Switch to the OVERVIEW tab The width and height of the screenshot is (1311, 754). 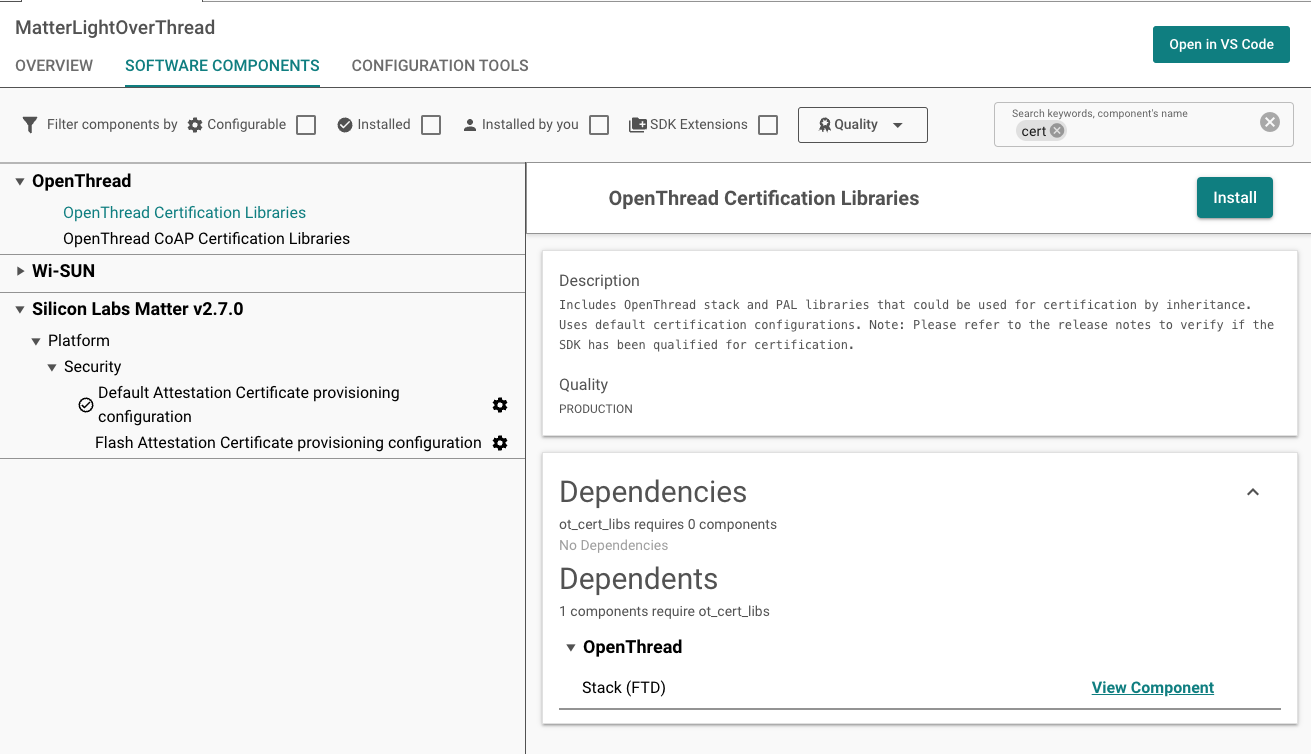pyautogui.click(x=54, y=66)
